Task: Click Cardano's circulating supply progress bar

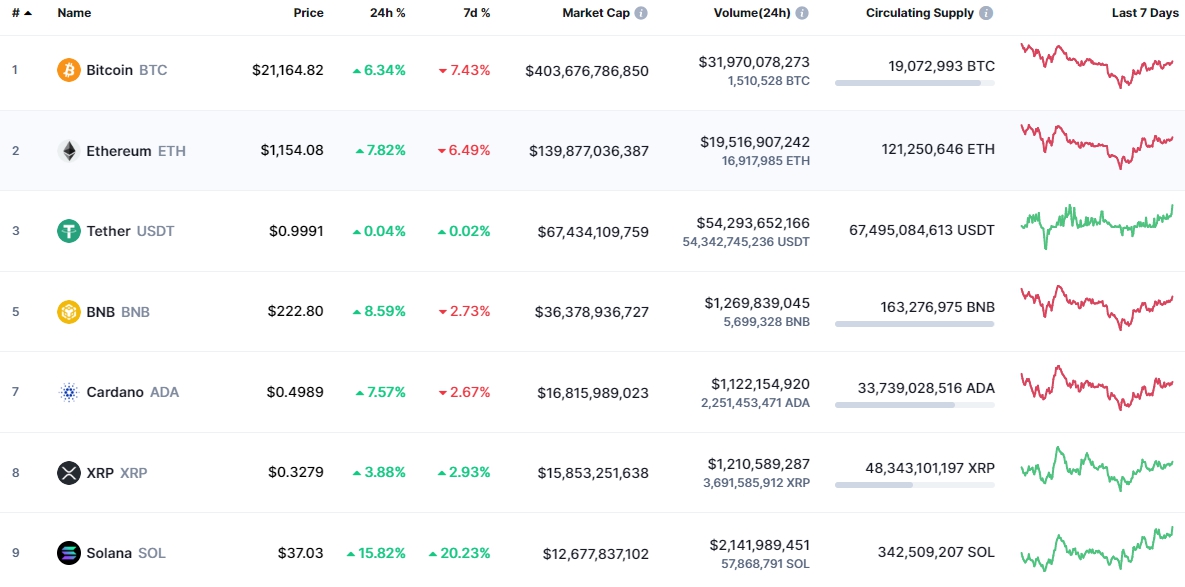Action: 914,405
